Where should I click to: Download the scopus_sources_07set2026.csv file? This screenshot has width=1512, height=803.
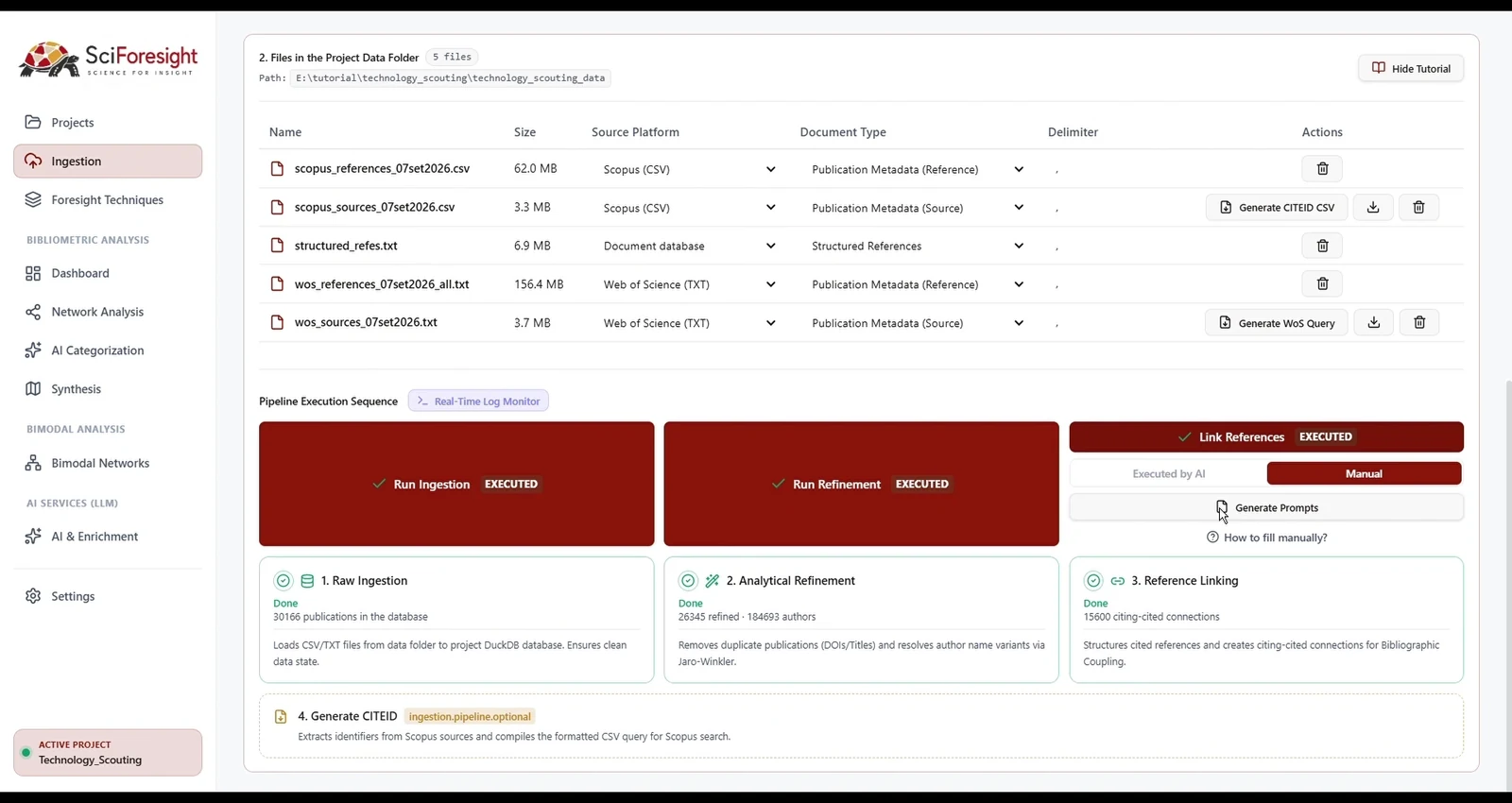[1373, 207]
